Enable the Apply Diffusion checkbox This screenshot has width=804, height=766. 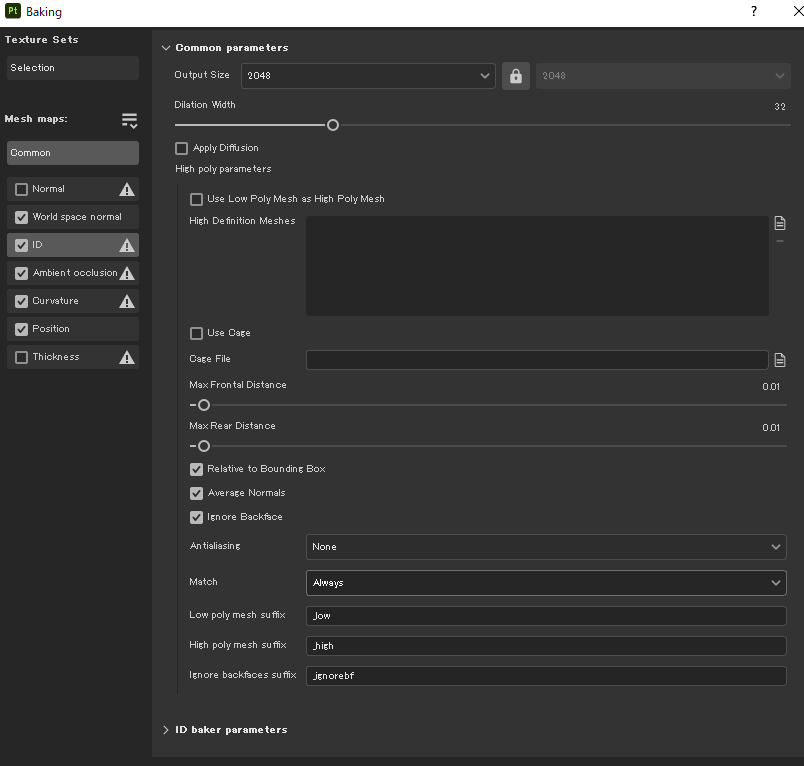(x=182, y=148)
